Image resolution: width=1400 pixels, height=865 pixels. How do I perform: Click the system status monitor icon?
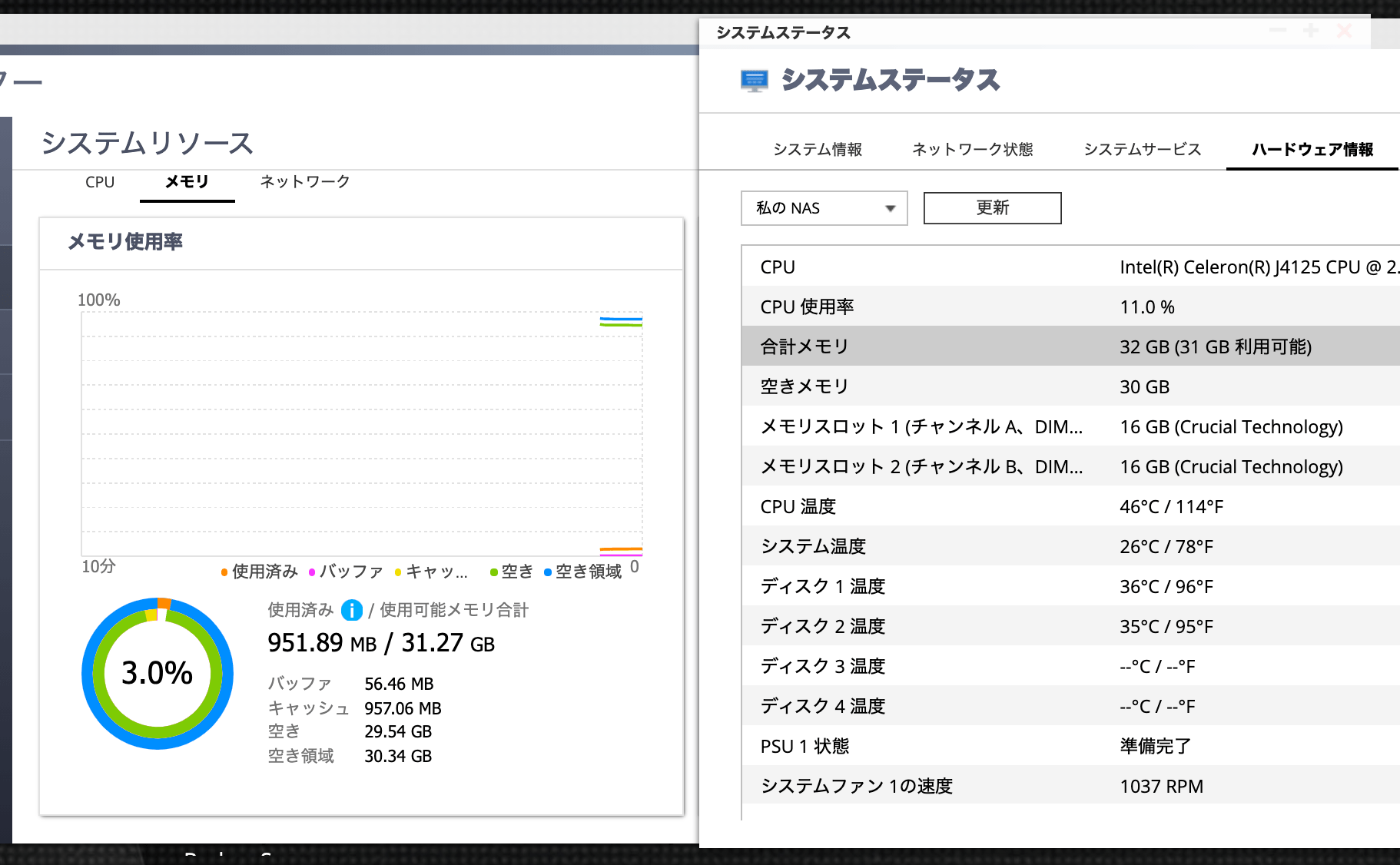tap(754, 78)
